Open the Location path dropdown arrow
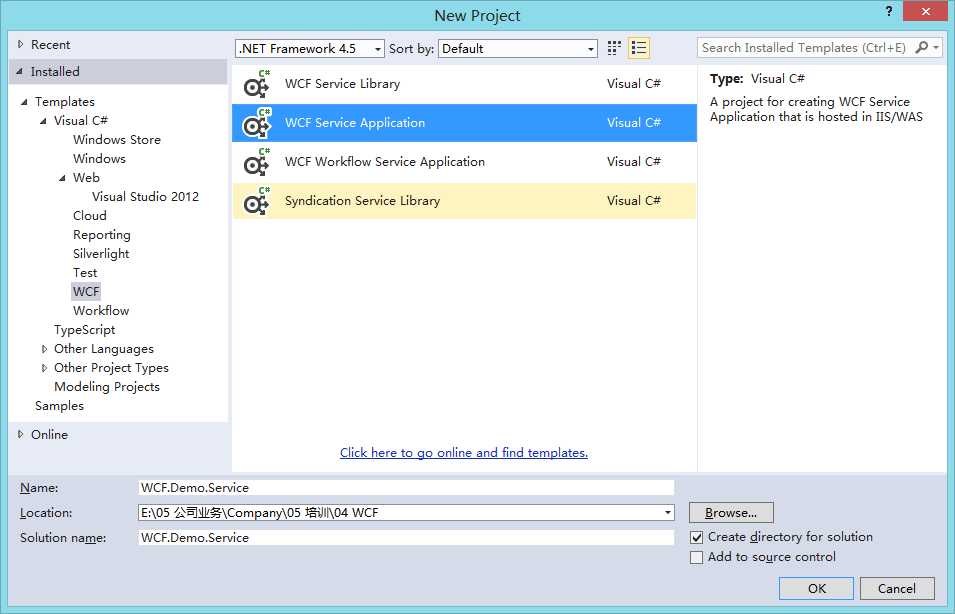This screenshot has width=955, height=614. coord(668,513)
